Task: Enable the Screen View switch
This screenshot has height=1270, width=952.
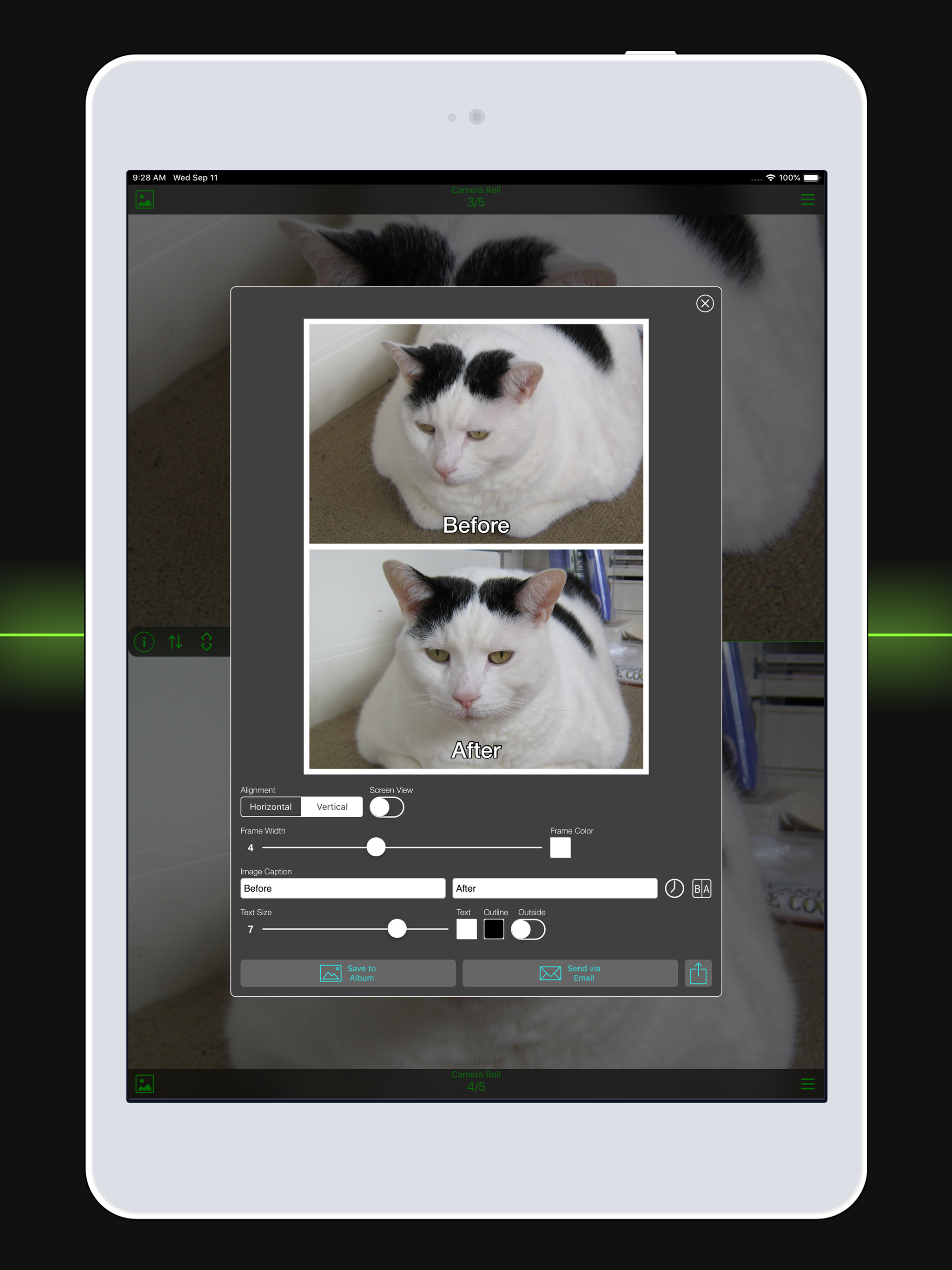Action: (386, 807)
